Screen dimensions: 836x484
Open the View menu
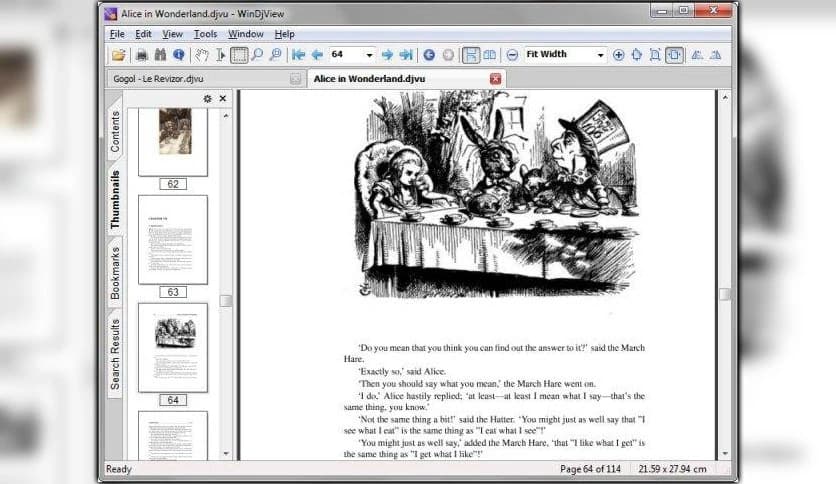pos(172,34)
